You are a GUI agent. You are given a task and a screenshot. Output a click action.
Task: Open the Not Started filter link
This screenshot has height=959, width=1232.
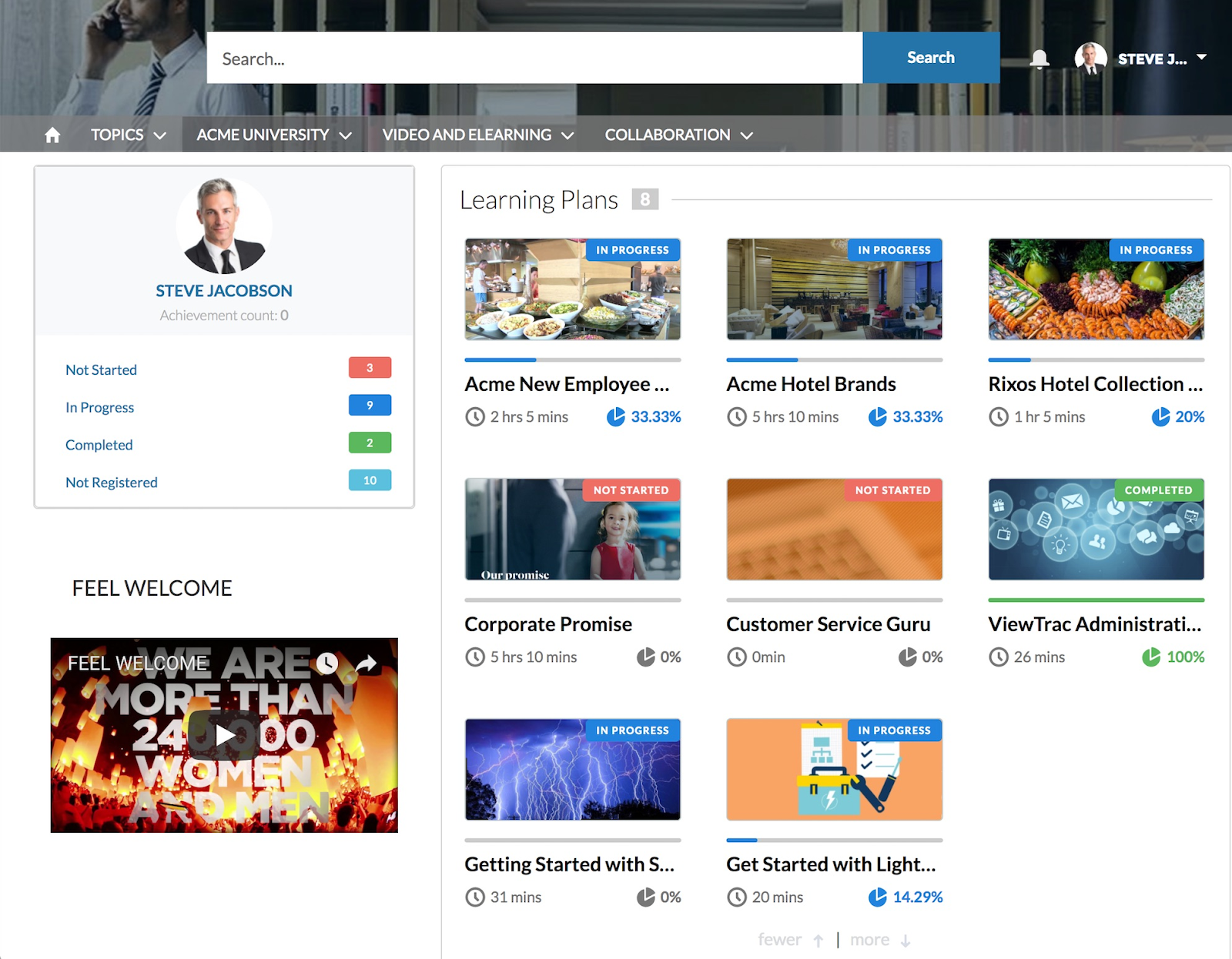click(x=101, y=370)
